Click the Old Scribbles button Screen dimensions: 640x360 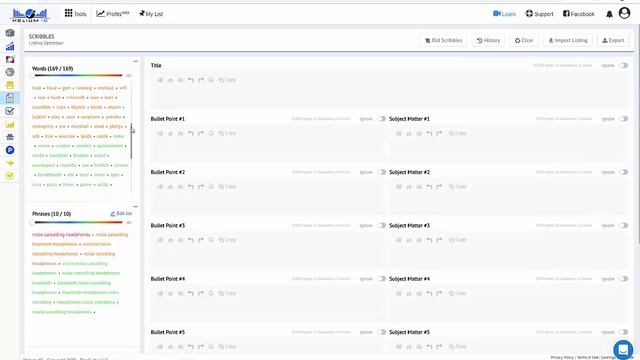pyautogui.click(x=443, y=40)
